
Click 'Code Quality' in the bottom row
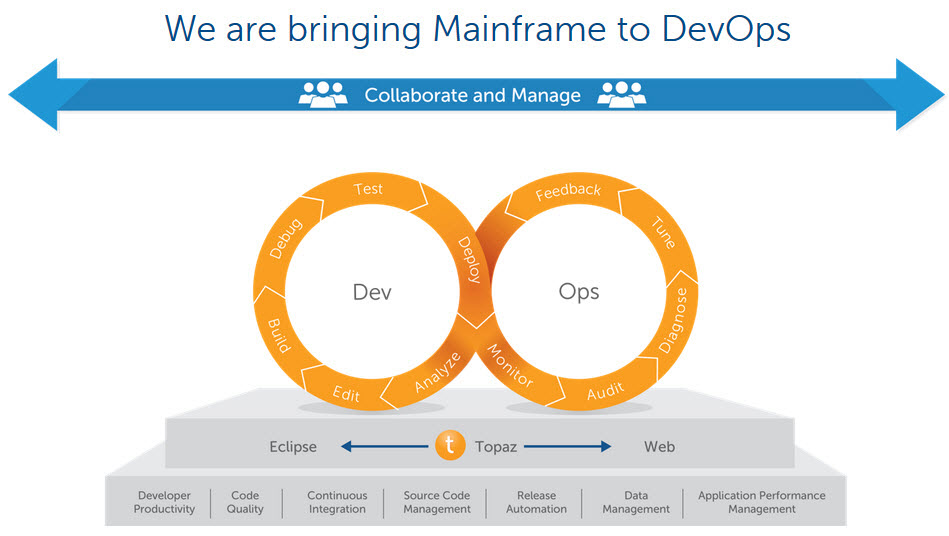pyautogui.click(x=245, y=502)
